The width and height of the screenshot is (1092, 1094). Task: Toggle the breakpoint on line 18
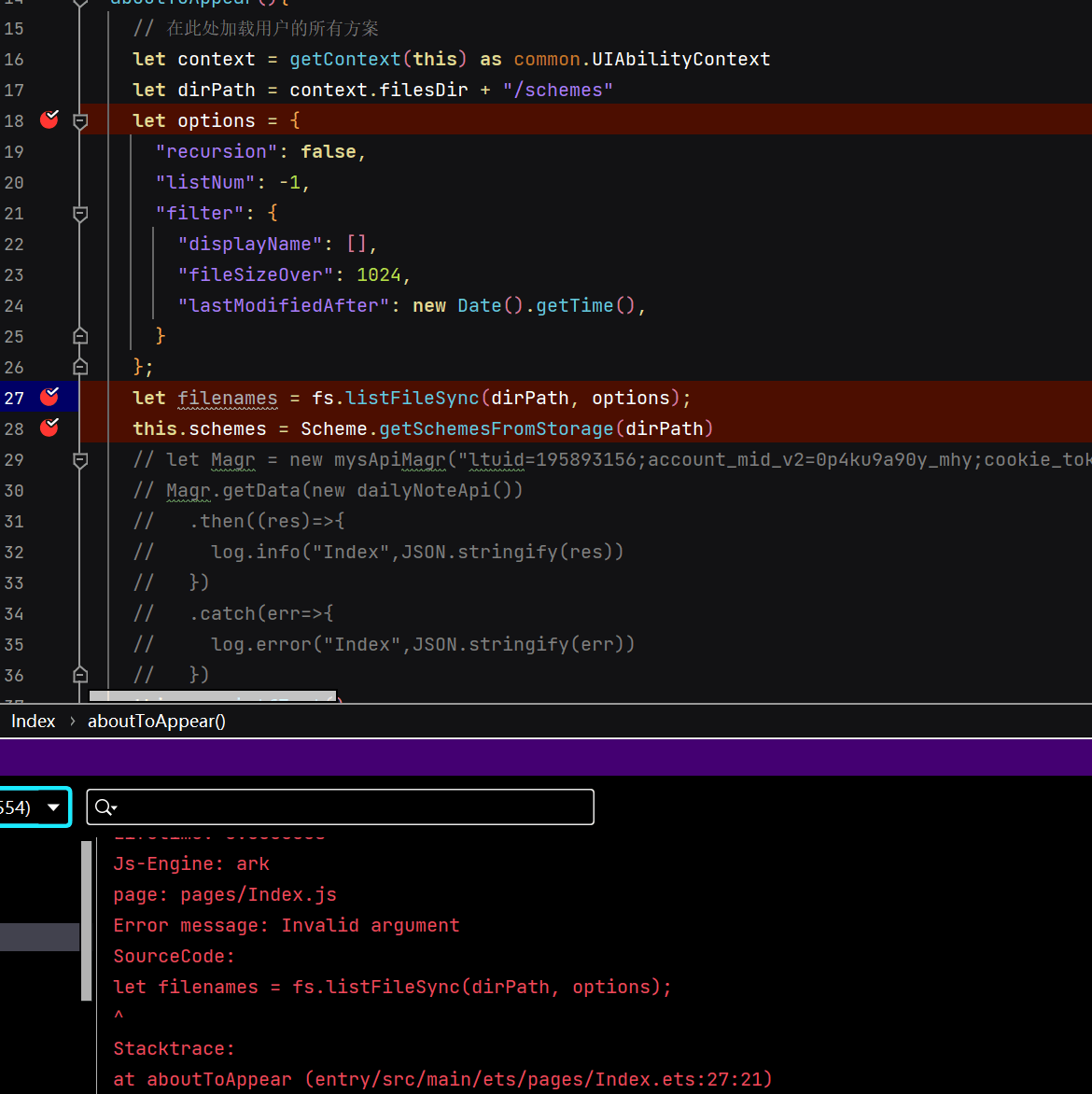point(49,119)
